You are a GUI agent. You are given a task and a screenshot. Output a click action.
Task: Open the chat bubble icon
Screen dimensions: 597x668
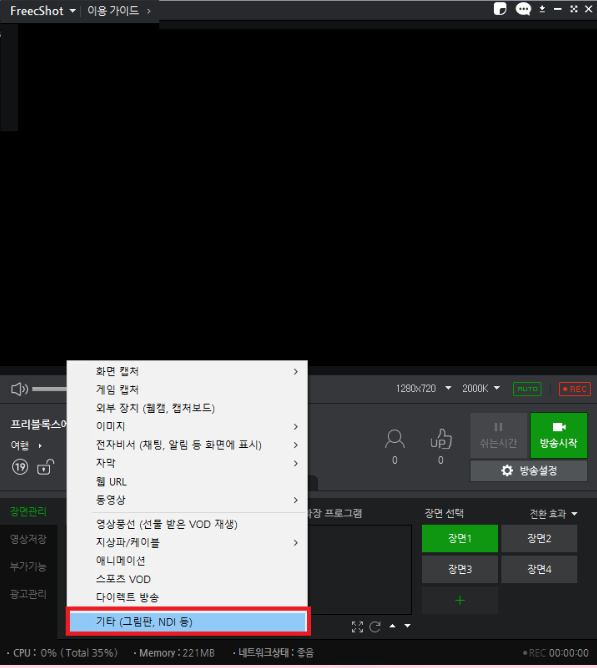pos(523,9)
